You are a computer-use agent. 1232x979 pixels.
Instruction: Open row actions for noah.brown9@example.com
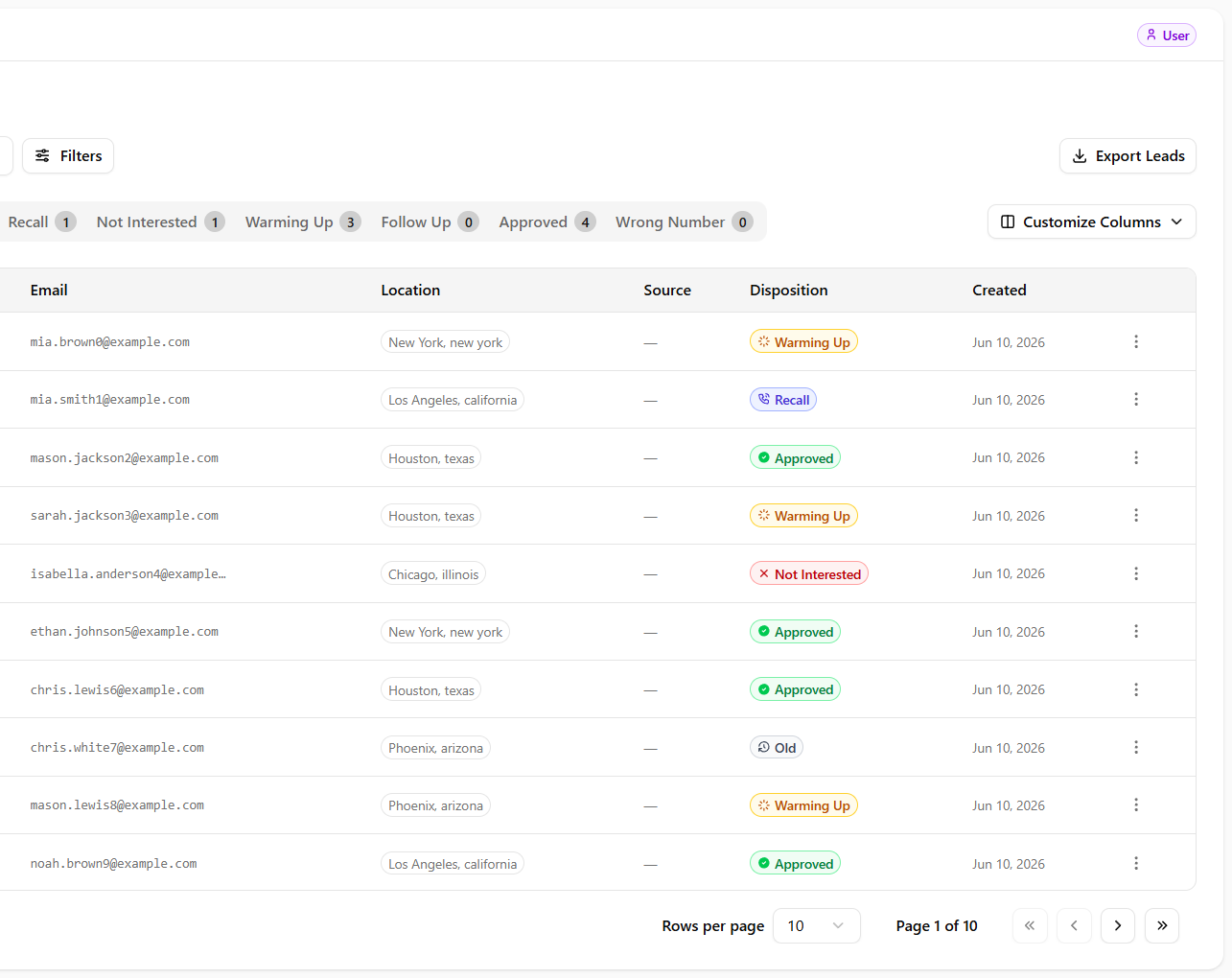pyautogui.click(x=1136, y=864)
